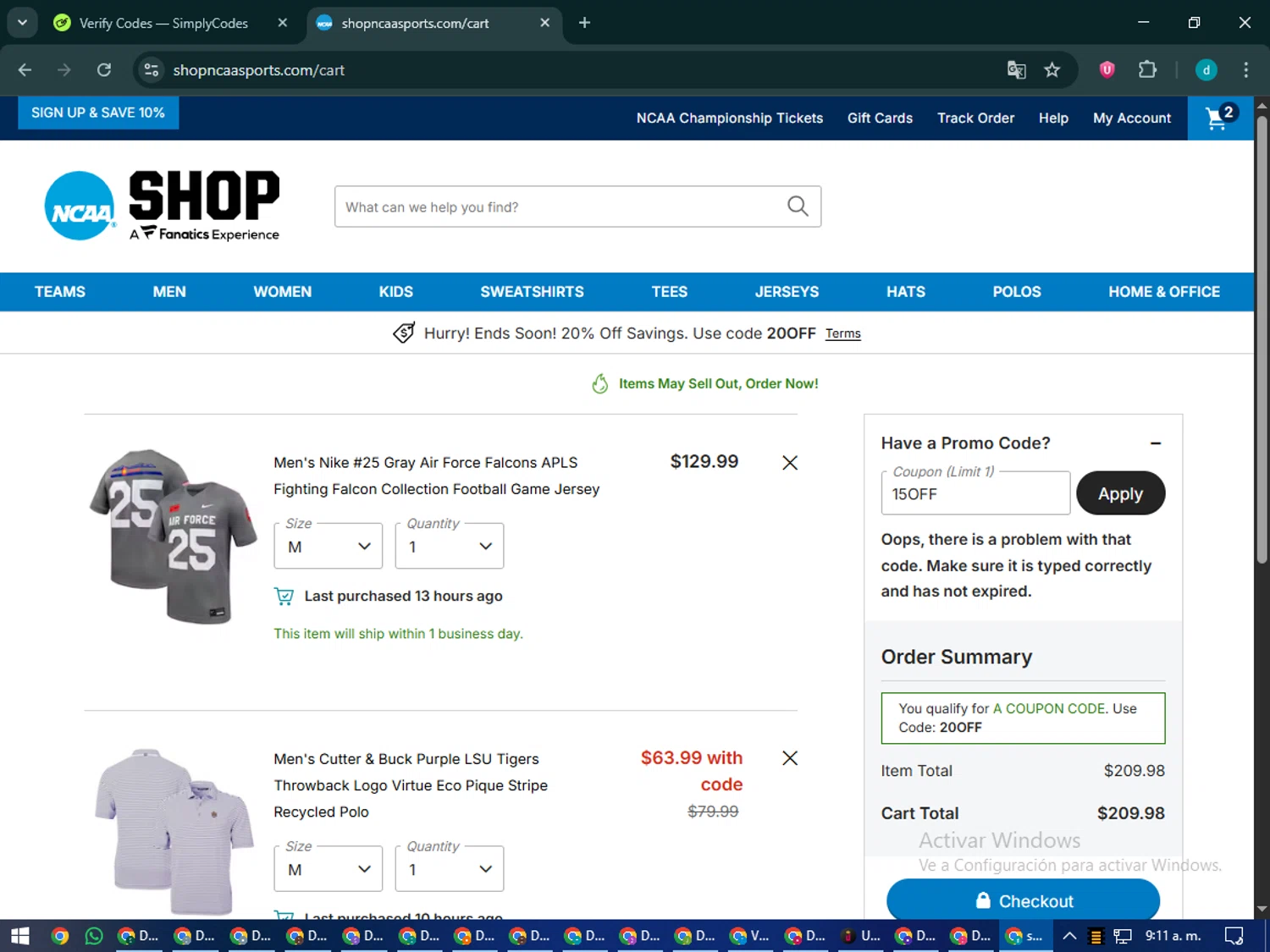
Task: Close the Verify Codes SimplyCodes tab
Action: [283, 23]
